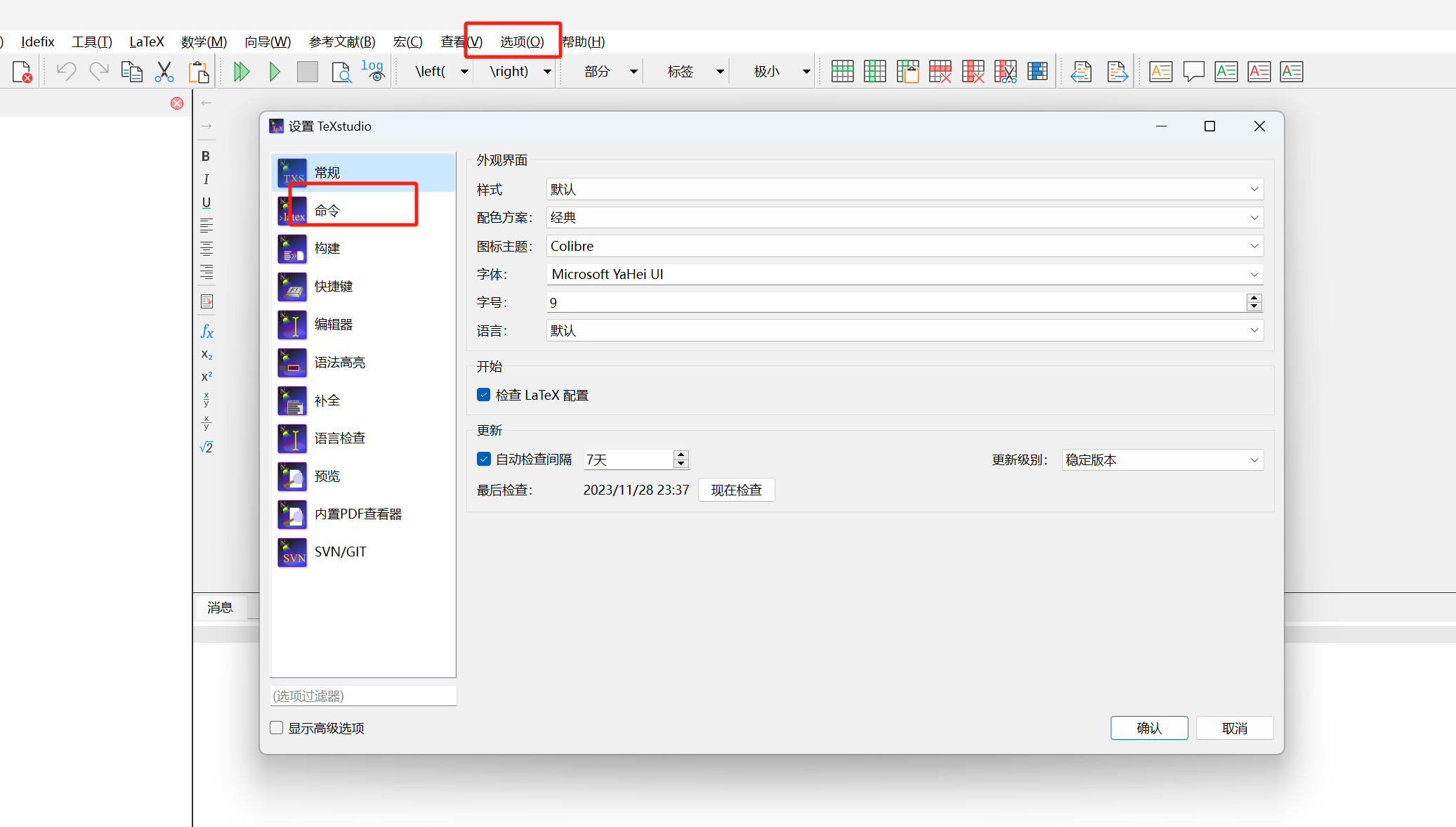Screen dimensions: 1456x827
Task: Click the Paste clipboard icon
Action: click(x=199, y=72)
